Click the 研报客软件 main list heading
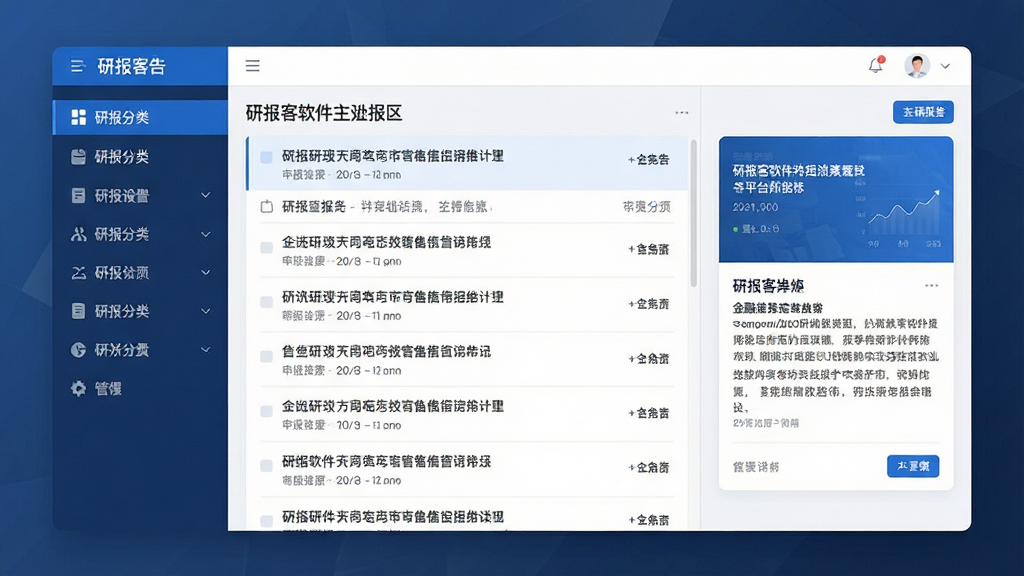The width and height of the screenshot is (1024, 576). click(x=324, y=113)
